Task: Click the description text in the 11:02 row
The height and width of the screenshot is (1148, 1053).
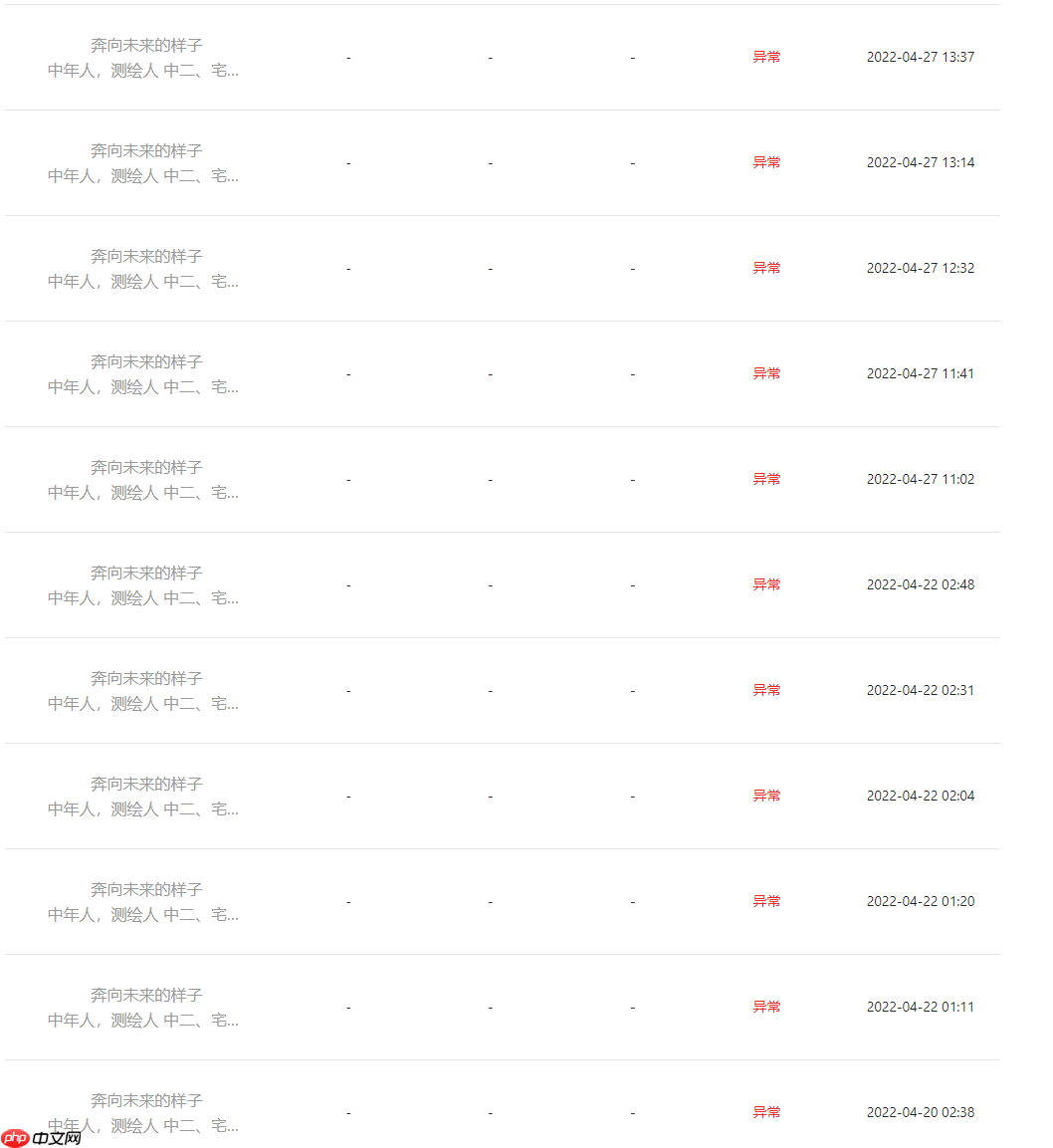Action: click(x=142, y=493)
